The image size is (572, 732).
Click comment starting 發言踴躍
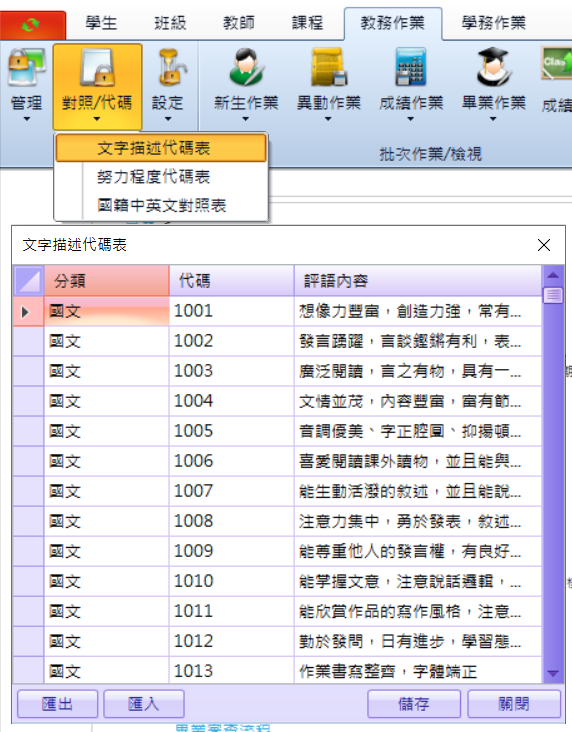pos(418,341)
